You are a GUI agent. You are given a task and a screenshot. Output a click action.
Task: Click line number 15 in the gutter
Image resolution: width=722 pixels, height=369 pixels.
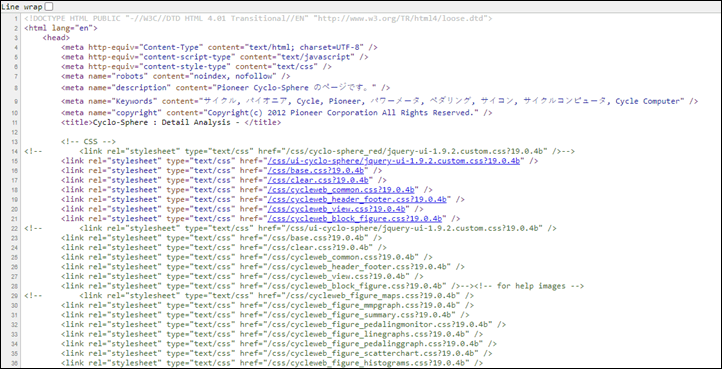(15, 161)
